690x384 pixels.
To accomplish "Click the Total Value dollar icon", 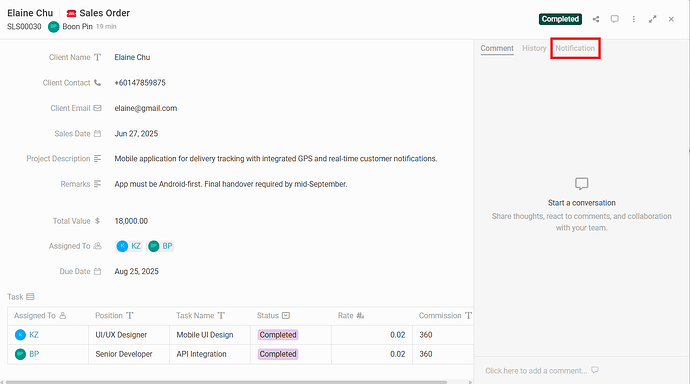I will pyautogui.click(x=97, y=221).
